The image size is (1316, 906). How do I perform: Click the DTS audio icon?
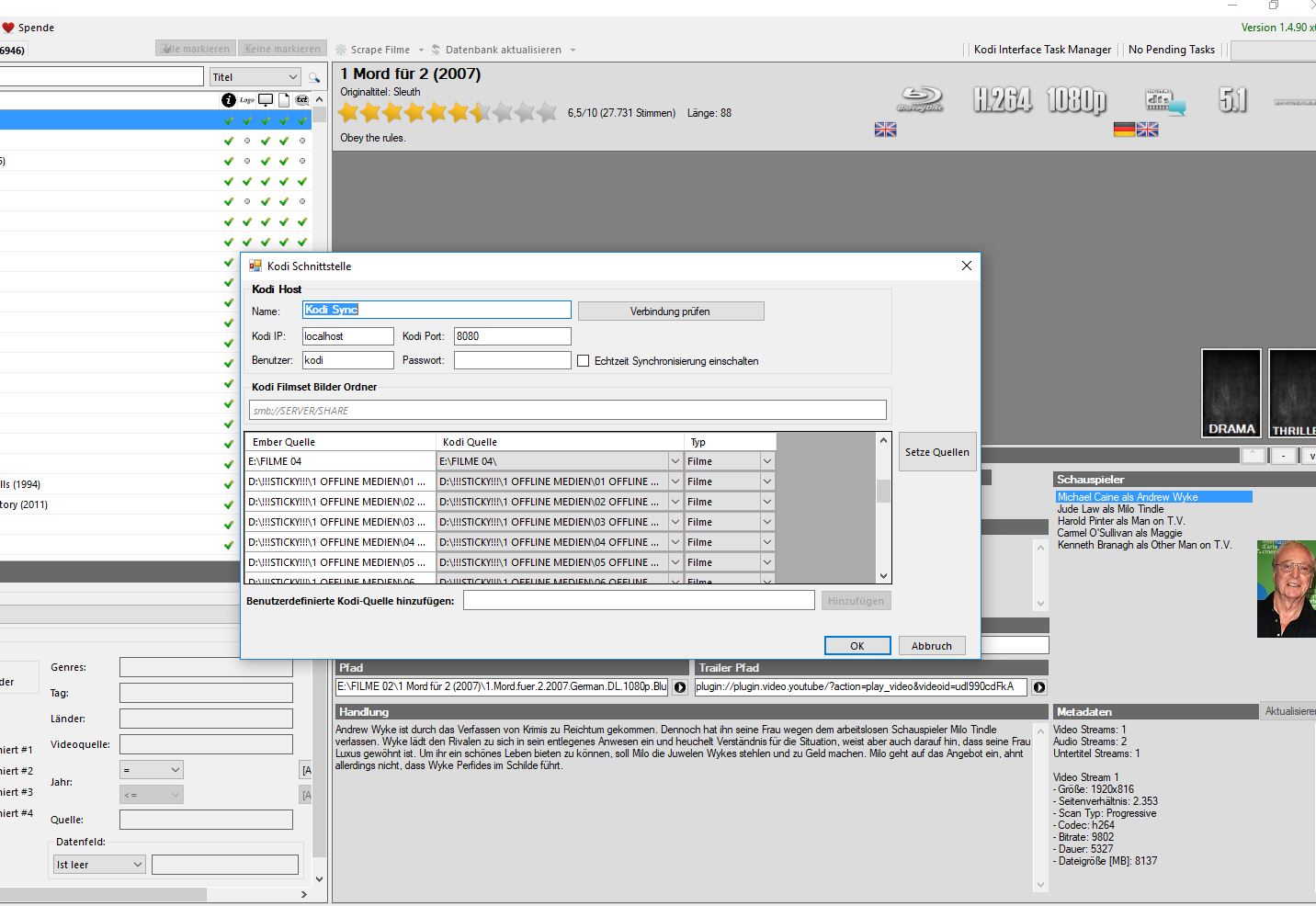(1164, 101)
